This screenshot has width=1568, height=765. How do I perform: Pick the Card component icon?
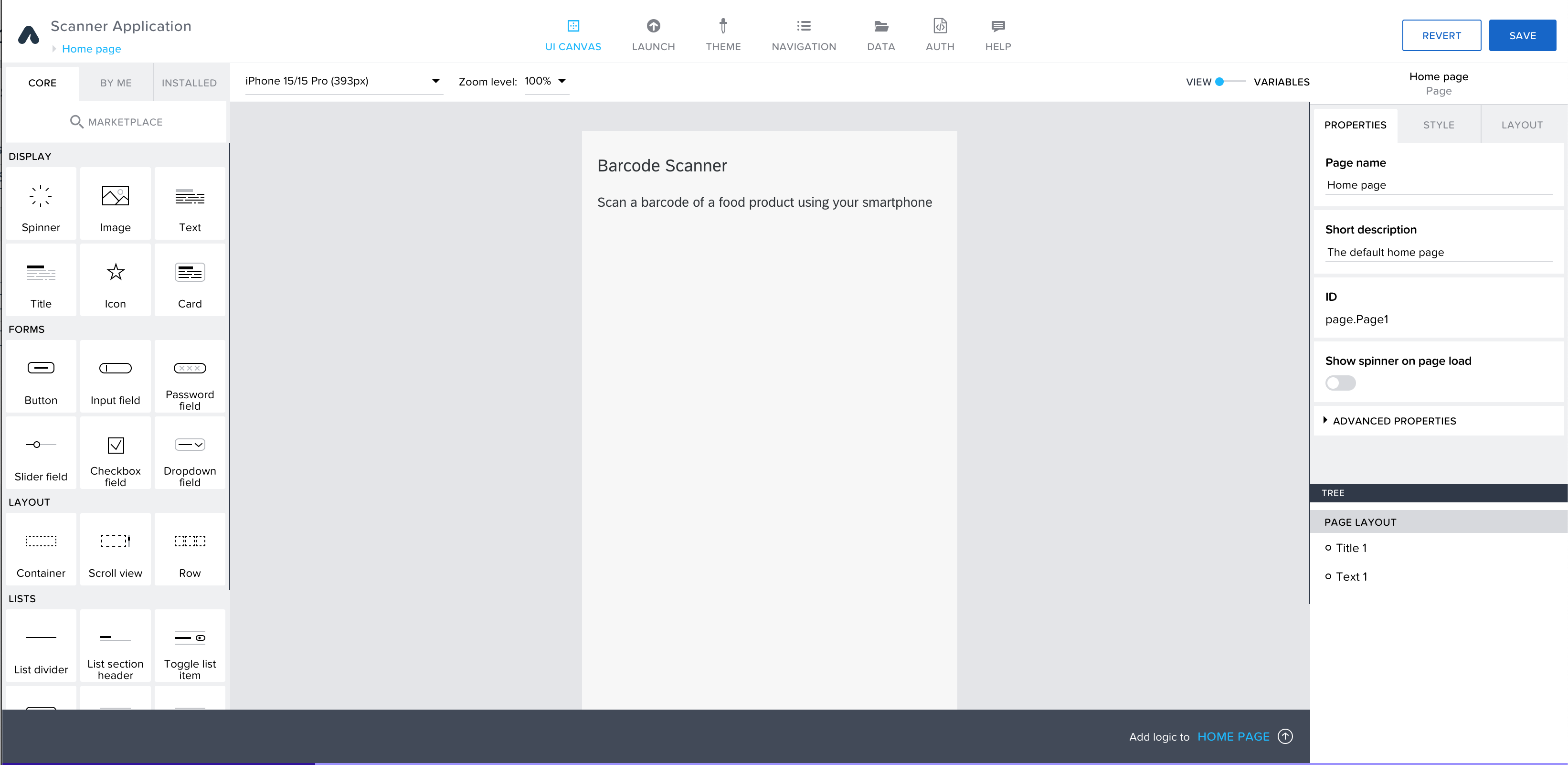(x=189, y=273)
